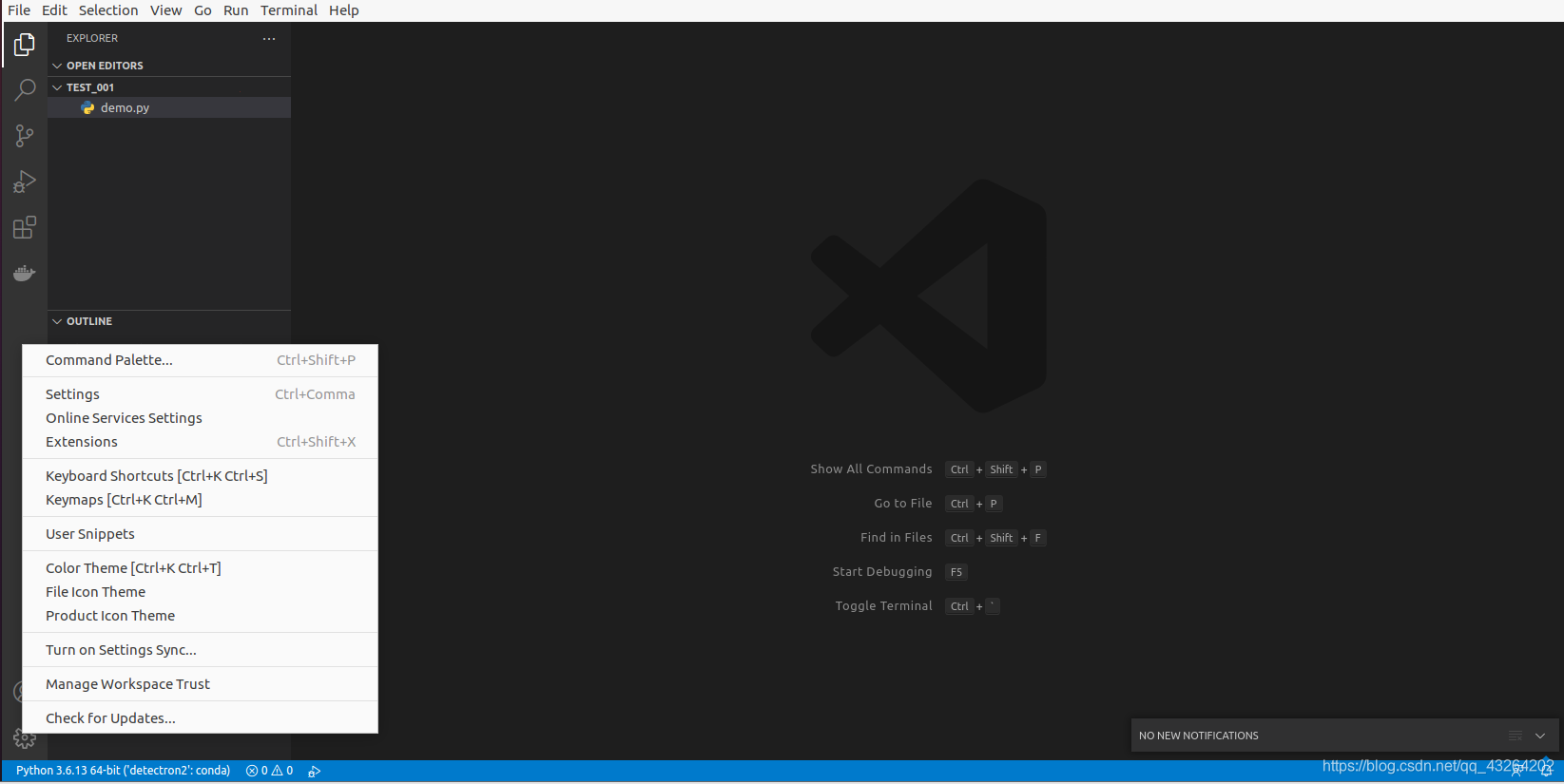The height and width of the screenshot is (784, 1564).
Task: Open the Extensions view icon
Action: click(25, 227)
